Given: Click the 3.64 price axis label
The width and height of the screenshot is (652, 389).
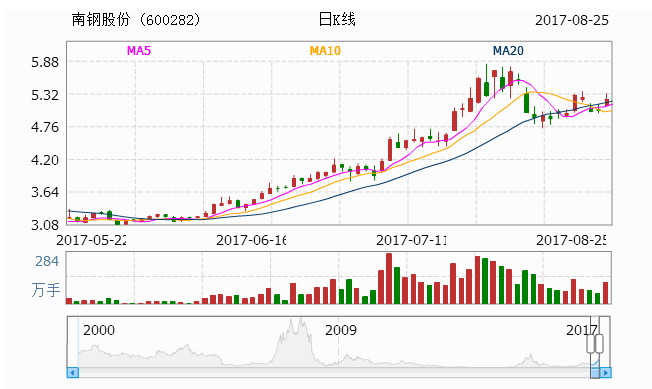Looking at the screenshot, I should click(x=45, y=192).
